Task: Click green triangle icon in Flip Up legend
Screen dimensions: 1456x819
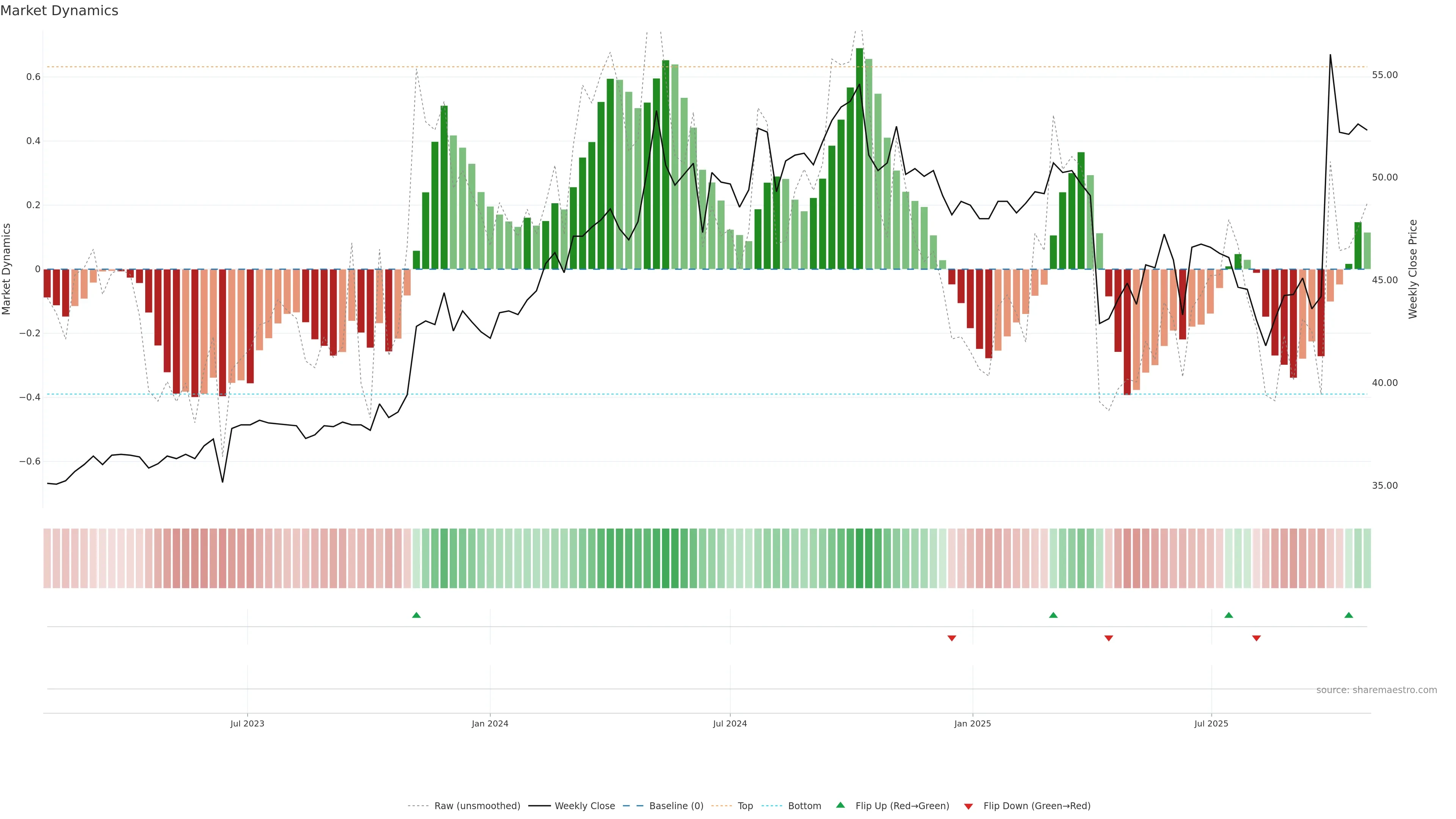Action: (841, 805)
